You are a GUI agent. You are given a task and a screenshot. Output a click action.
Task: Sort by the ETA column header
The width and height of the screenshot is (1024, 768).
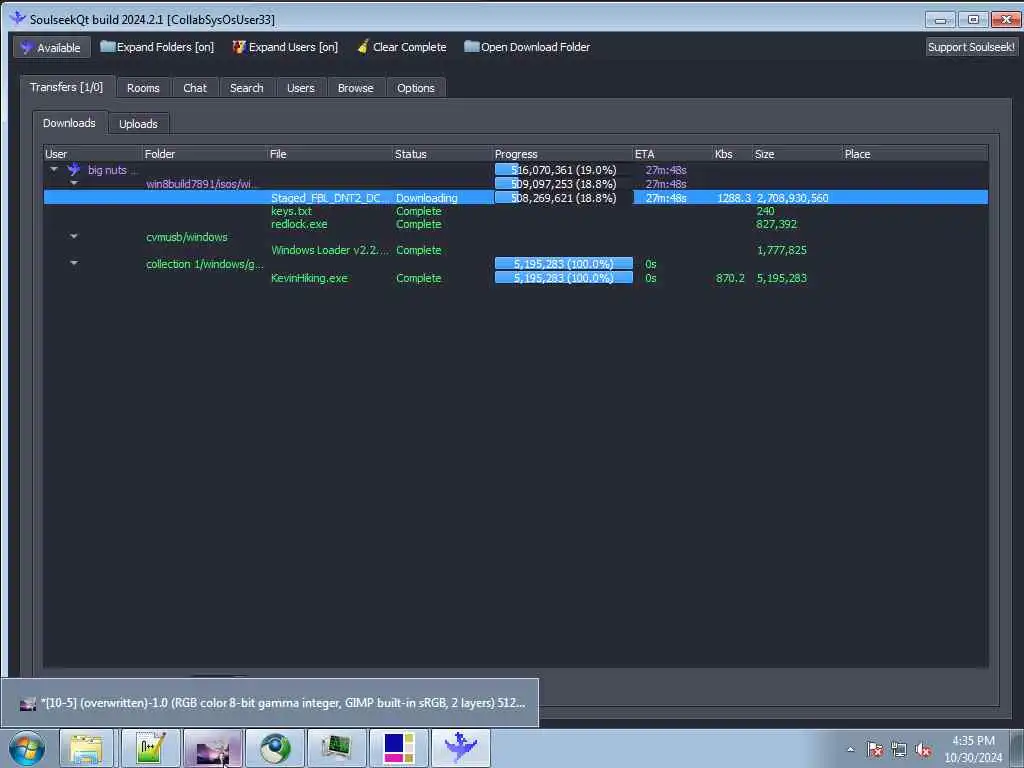[x=673, y=154]
